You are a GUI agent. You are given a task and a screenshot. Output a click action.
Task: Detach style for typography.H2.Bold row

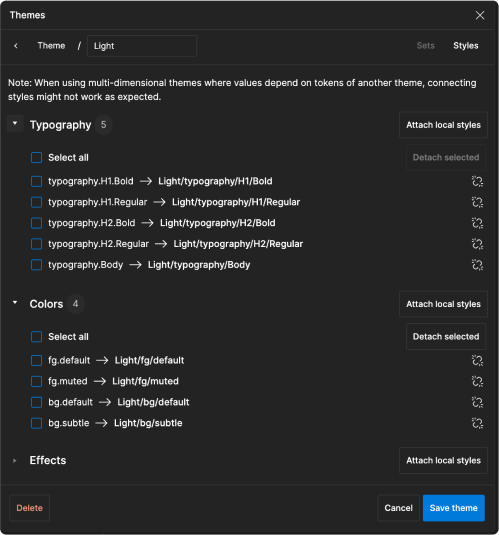point(477,223)
